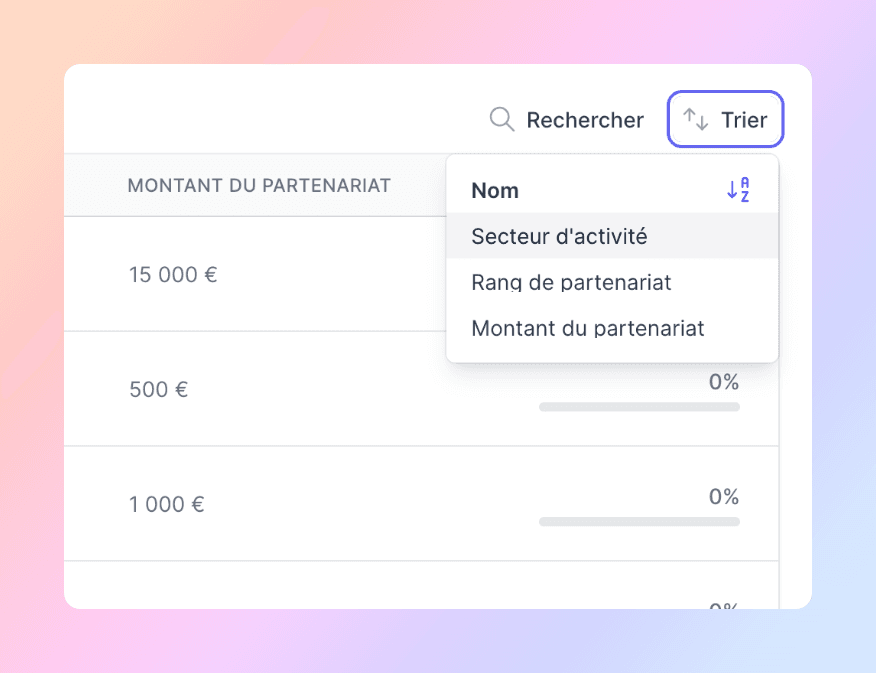Open the 1 000 € partnership row

(421, 503)
